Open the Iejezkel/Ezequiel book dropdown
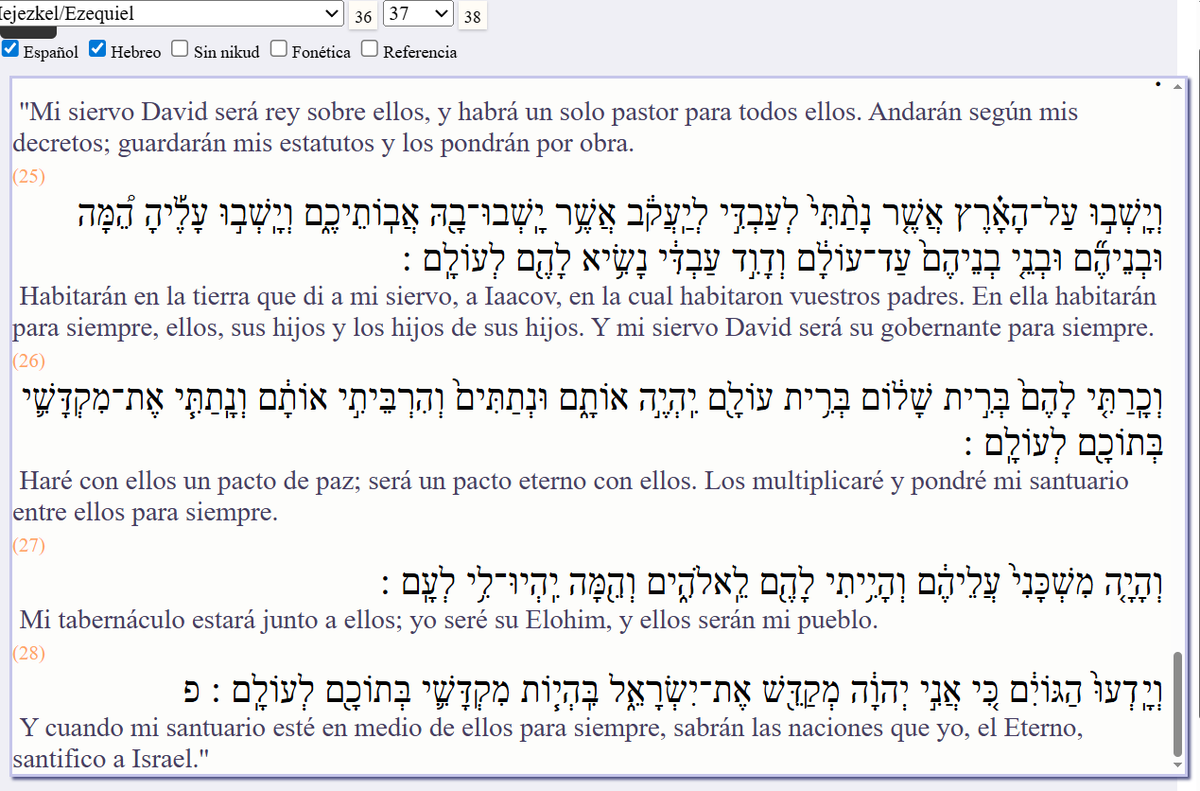 (x=172, y=13)
